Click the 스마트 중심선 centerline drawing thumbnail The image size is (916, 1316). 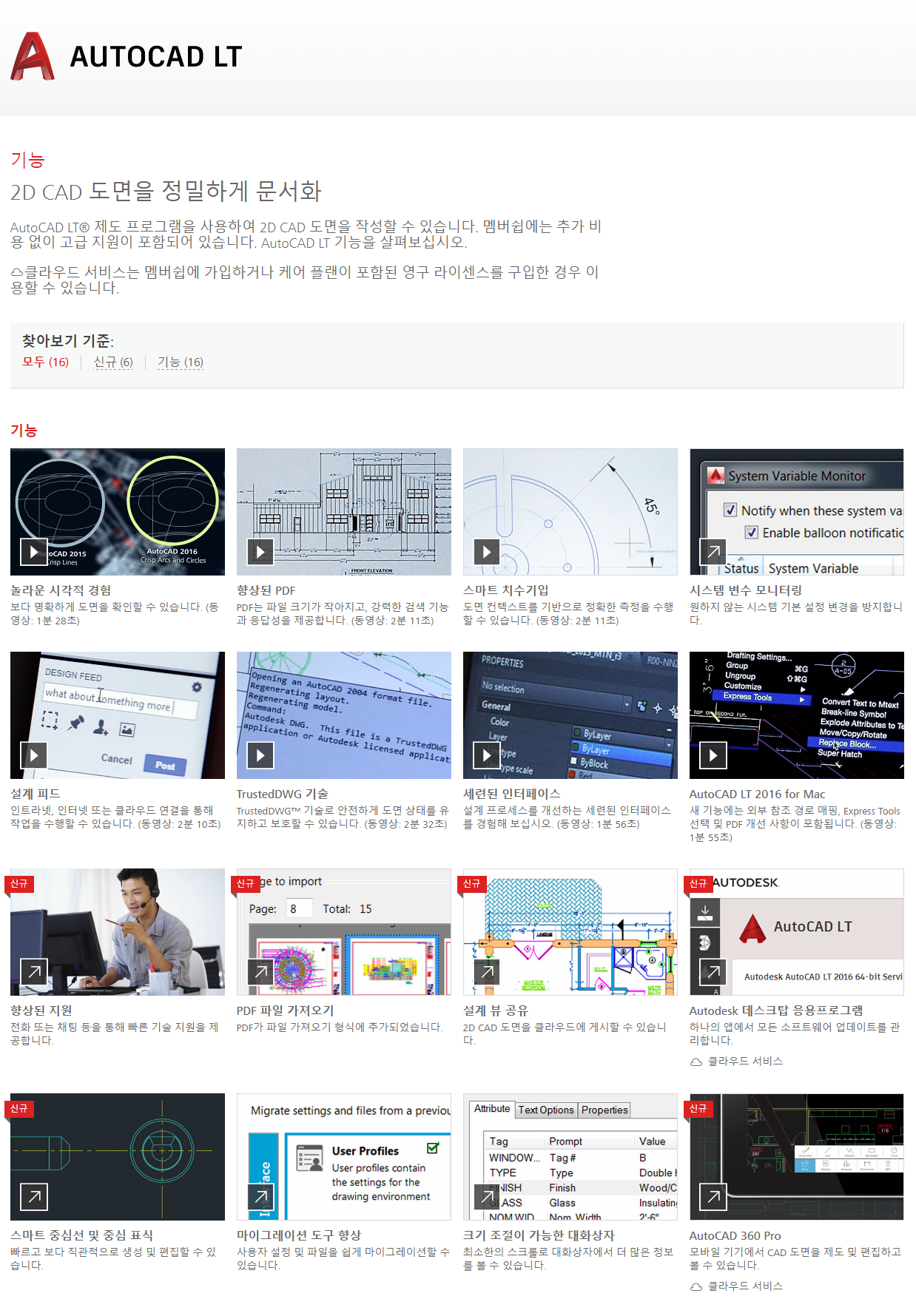click(x=118, y=1157)
